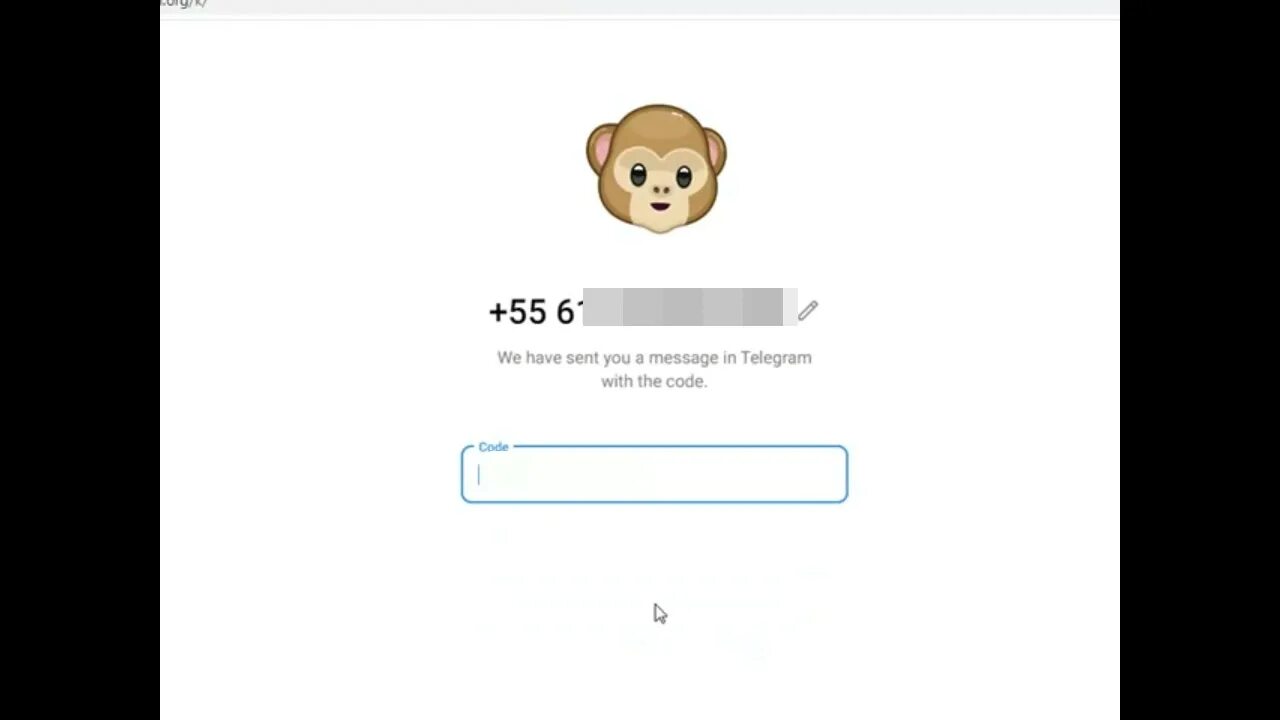This screenshot has height=720, width=1280.
Task: Focus the Code input field
Action: (654, 474)
